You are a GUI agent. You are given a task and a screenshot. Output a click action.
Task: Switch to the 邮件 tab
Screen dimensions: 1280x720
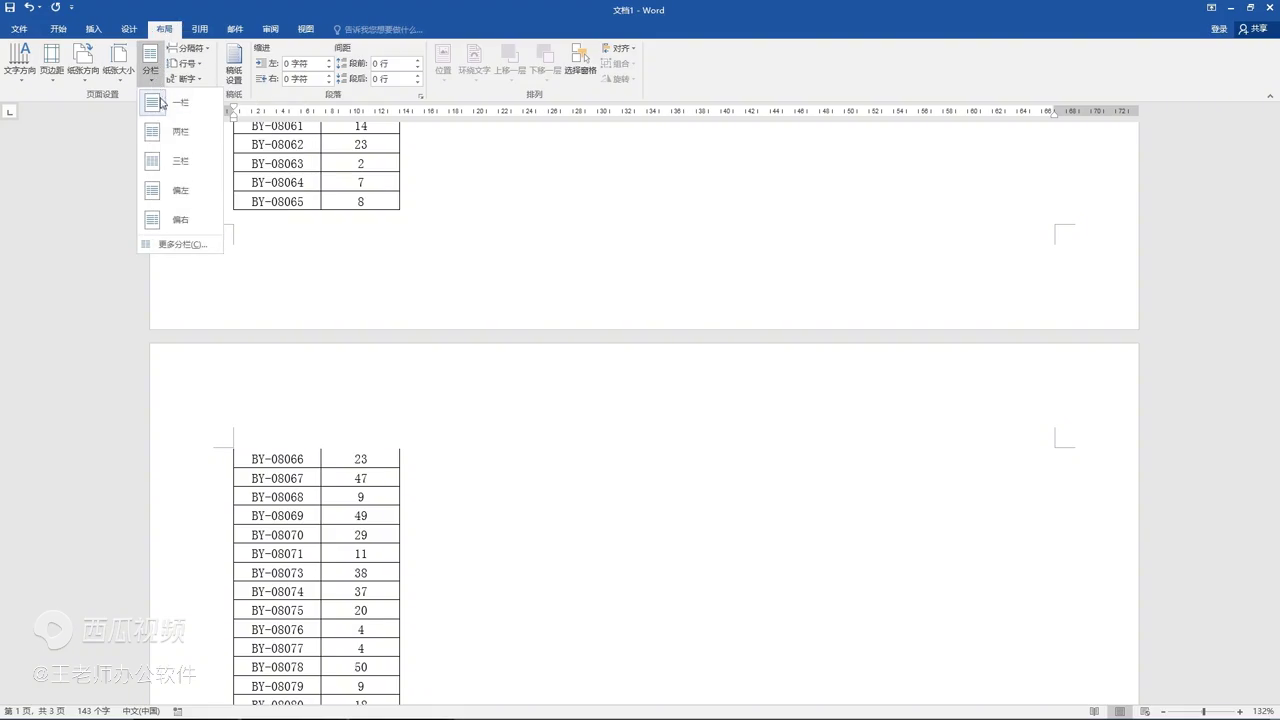tap(235, 29)
